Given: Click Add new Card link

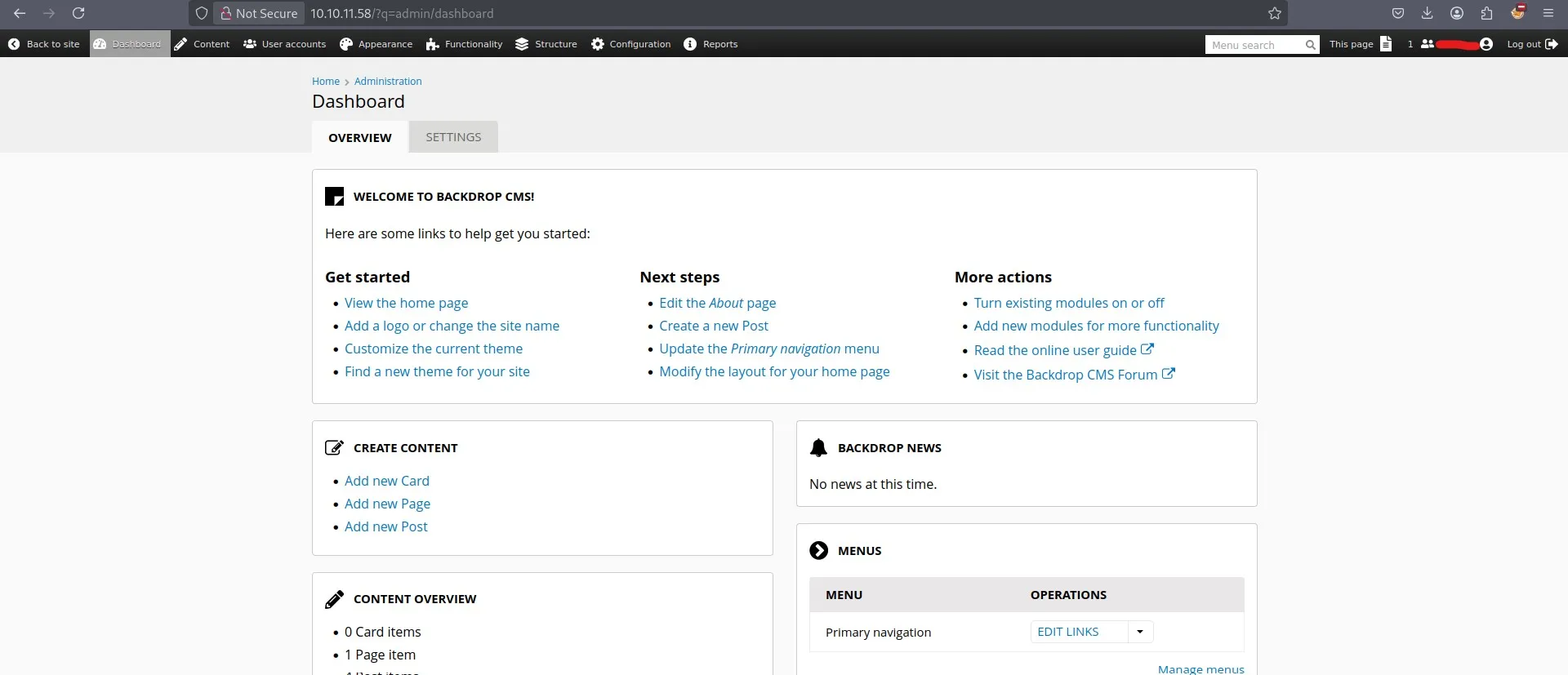Looking at the screenshot, I should click(387, 481).
